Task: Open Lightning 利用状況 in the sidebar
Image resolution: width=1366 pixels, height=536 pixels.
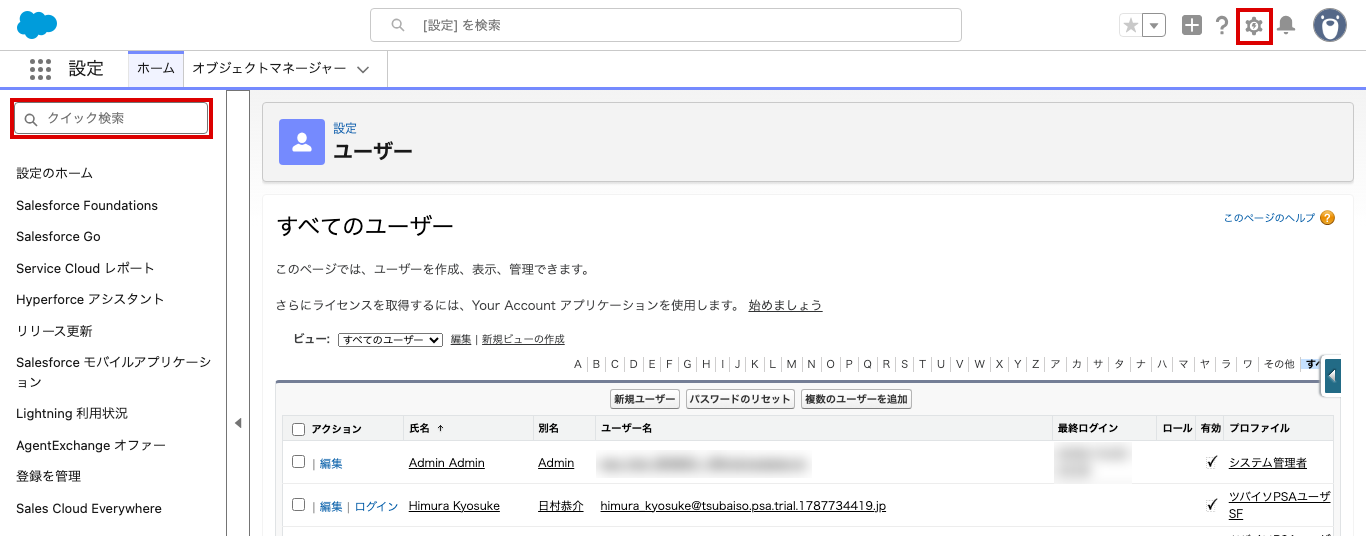Action: [72, 413]
